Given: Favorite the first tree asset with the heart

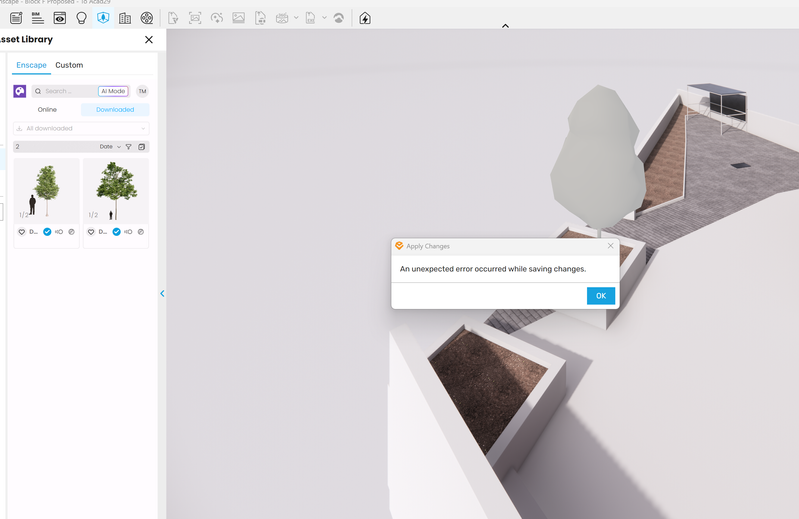Looking at the screenshot, I should 21,232.
